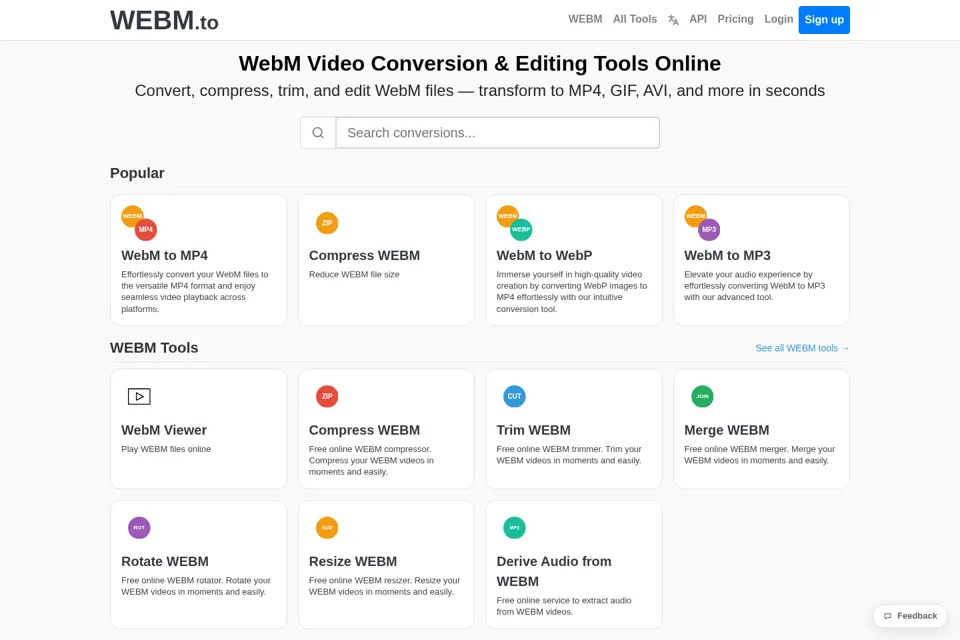Follow the See all WEBM tools link

[x=802, y=348]
